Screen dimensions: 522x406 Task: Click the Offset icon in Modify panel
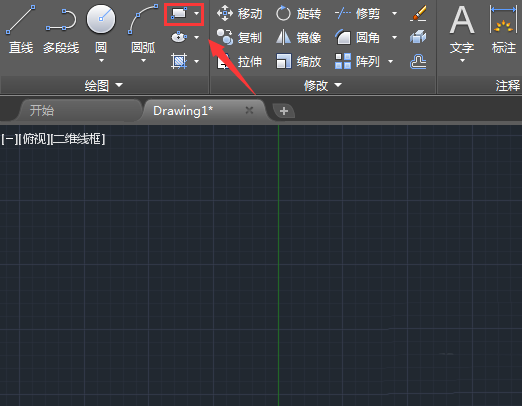click(418, 62)
